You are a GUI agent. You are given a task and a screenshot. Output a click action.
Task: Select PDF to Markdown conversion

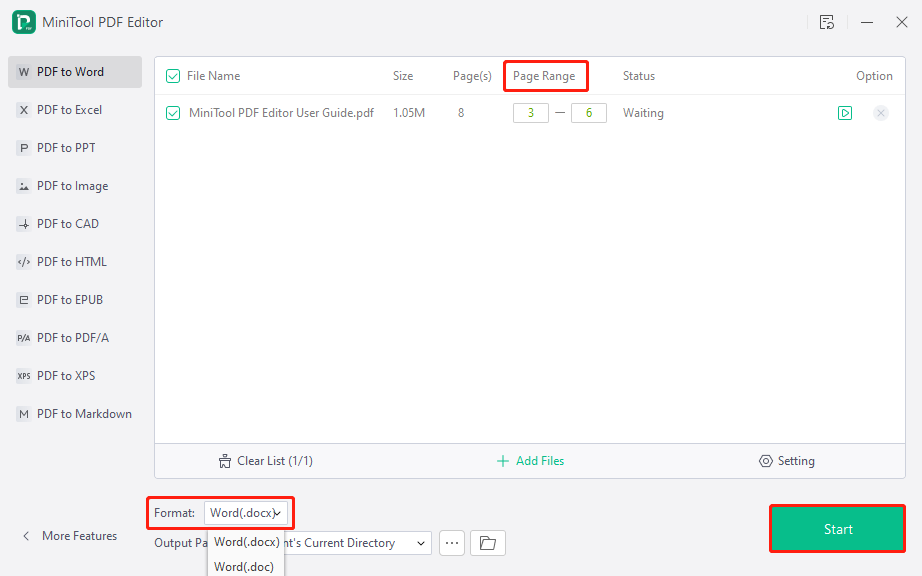[x=75, y=414]
